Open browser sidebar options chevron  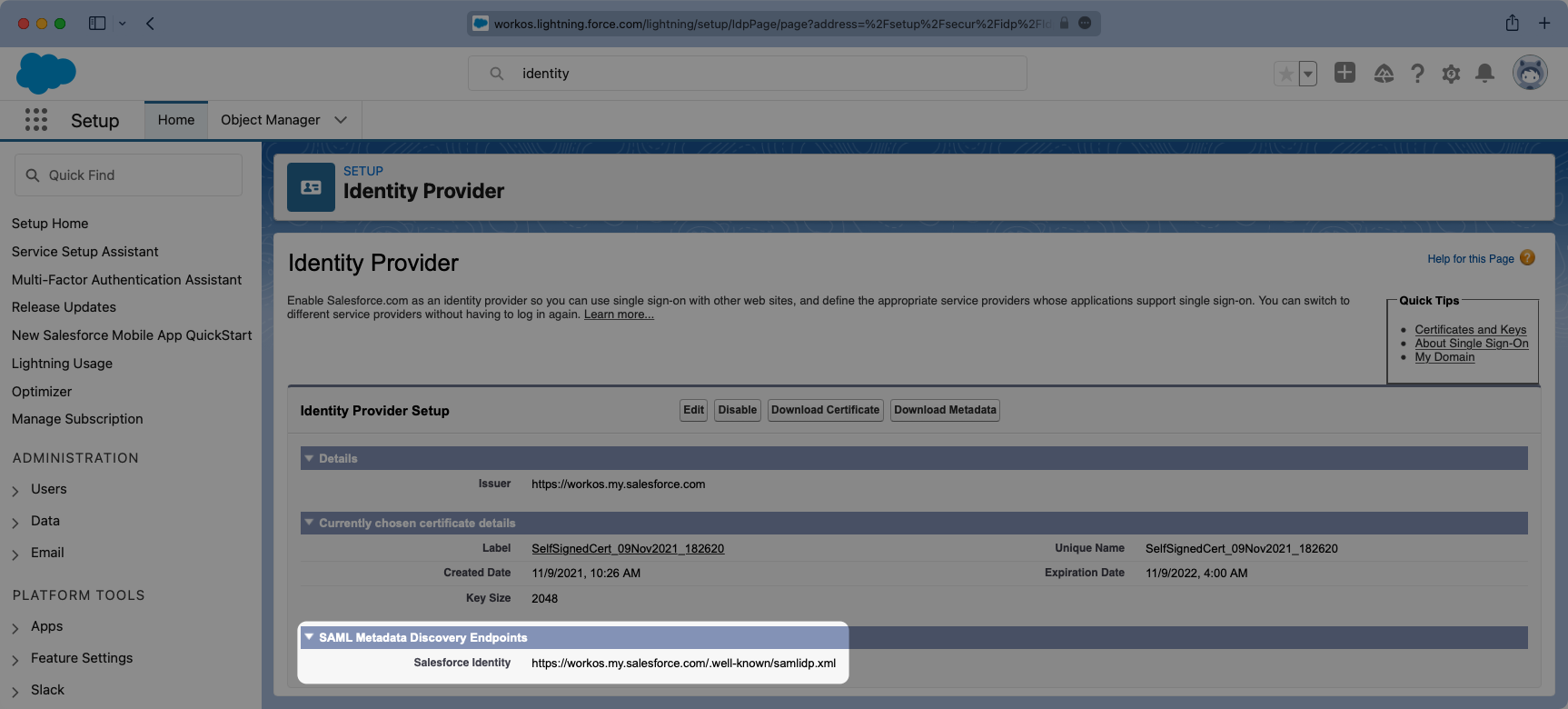click(x=122, y=24)
